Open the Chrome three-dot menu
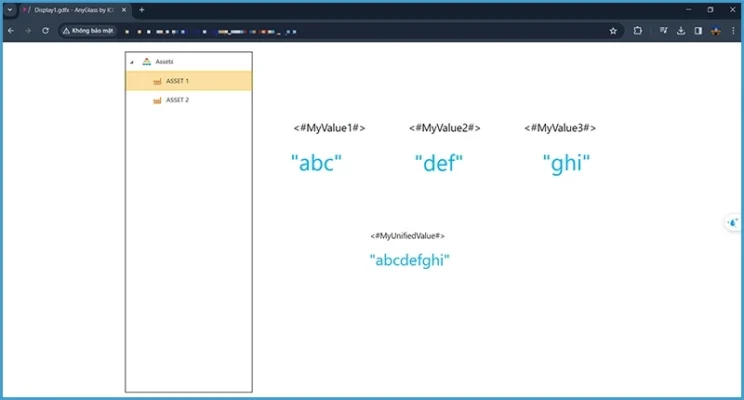 pyautogui.click(x=732, y=30)
